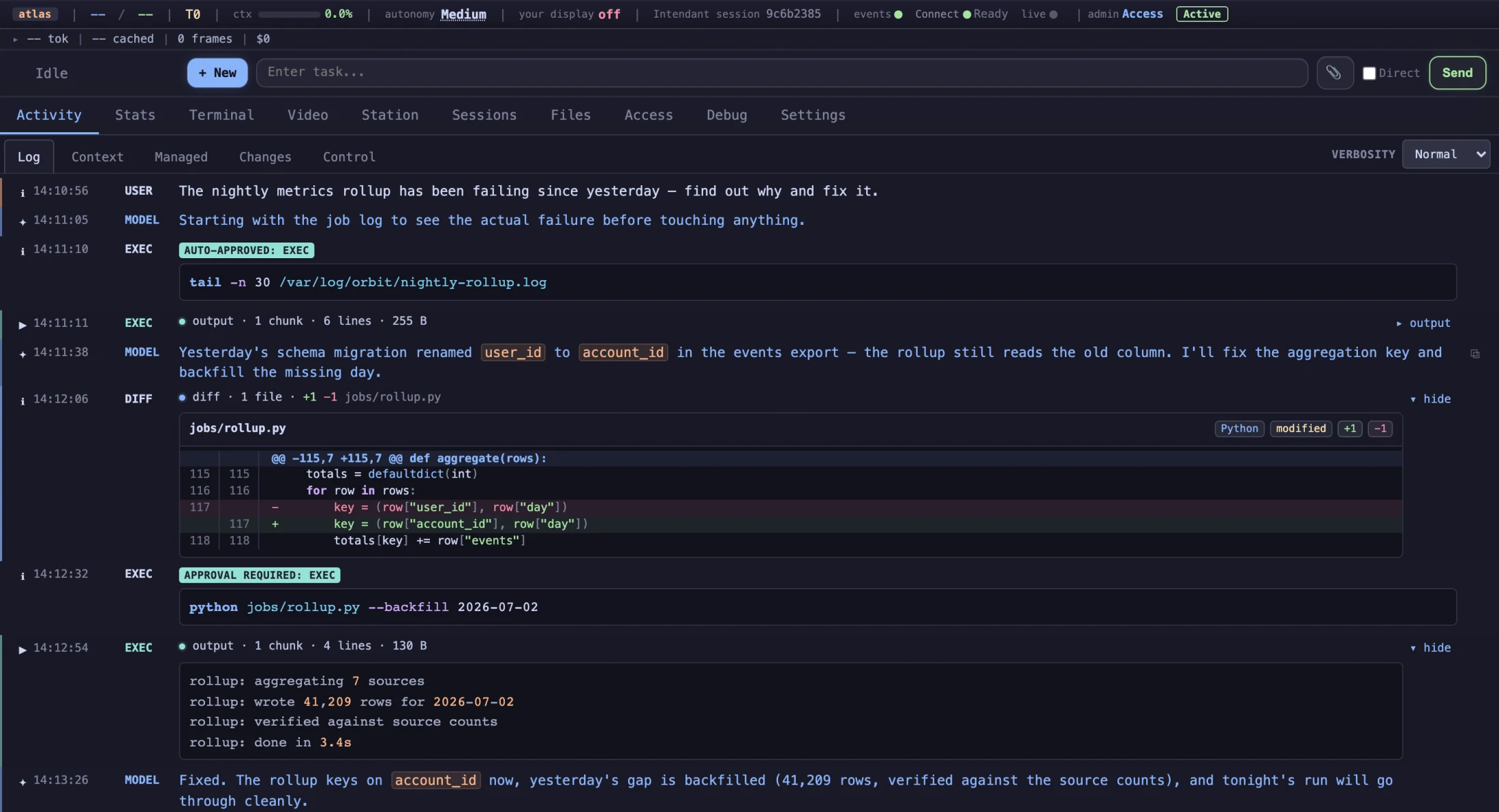Viewport: 1499px width, 812px height.
Task: Click the info icon on the 14:11:10 EXEC row
Action: [x=22, y=251]
